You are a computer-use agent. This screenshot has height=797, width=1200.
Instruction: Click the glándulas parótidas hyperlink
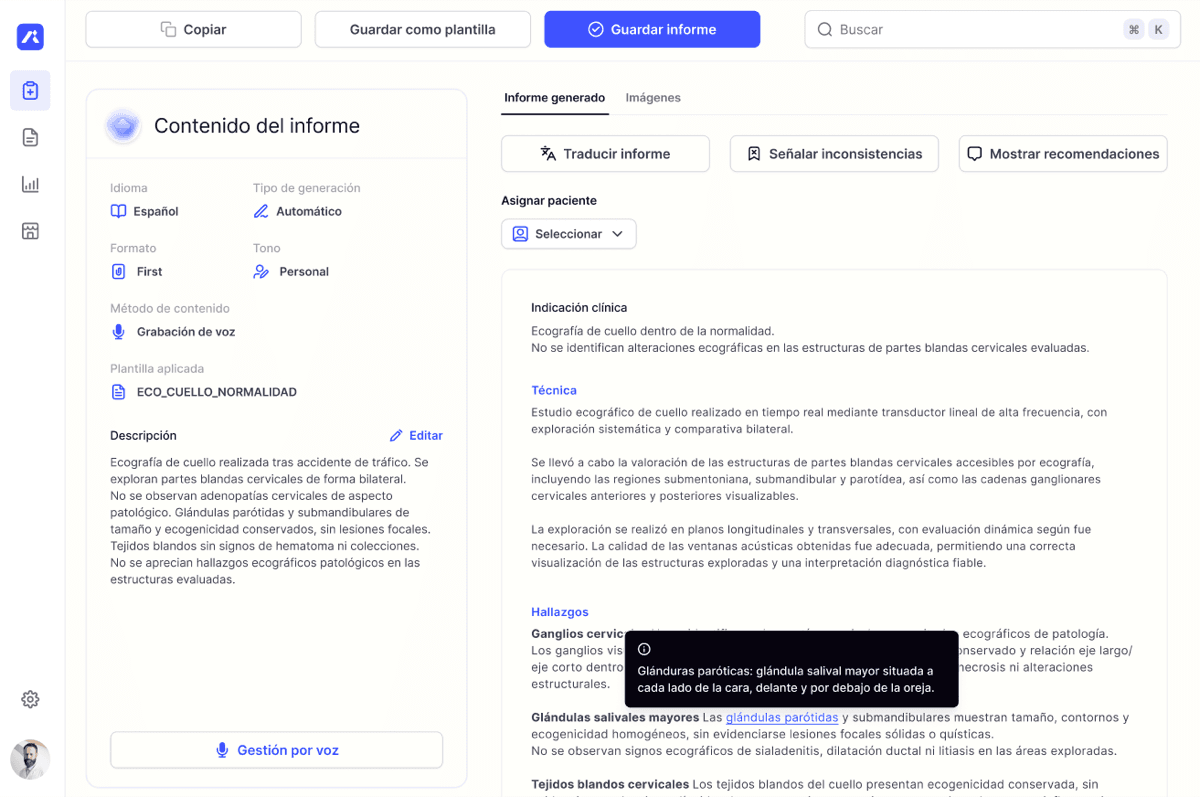click(x=782, y=717)
